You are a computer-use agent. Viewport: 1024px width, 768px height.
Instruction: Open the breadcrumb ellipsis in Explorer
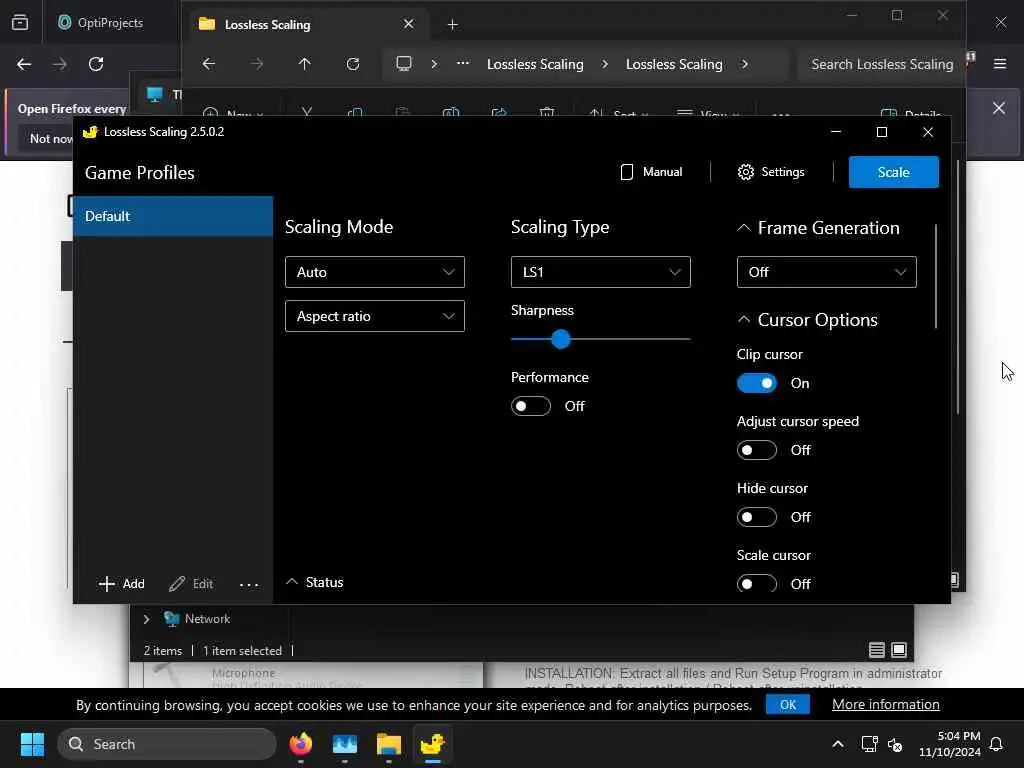pyautogui.click(x=463, y=64)
